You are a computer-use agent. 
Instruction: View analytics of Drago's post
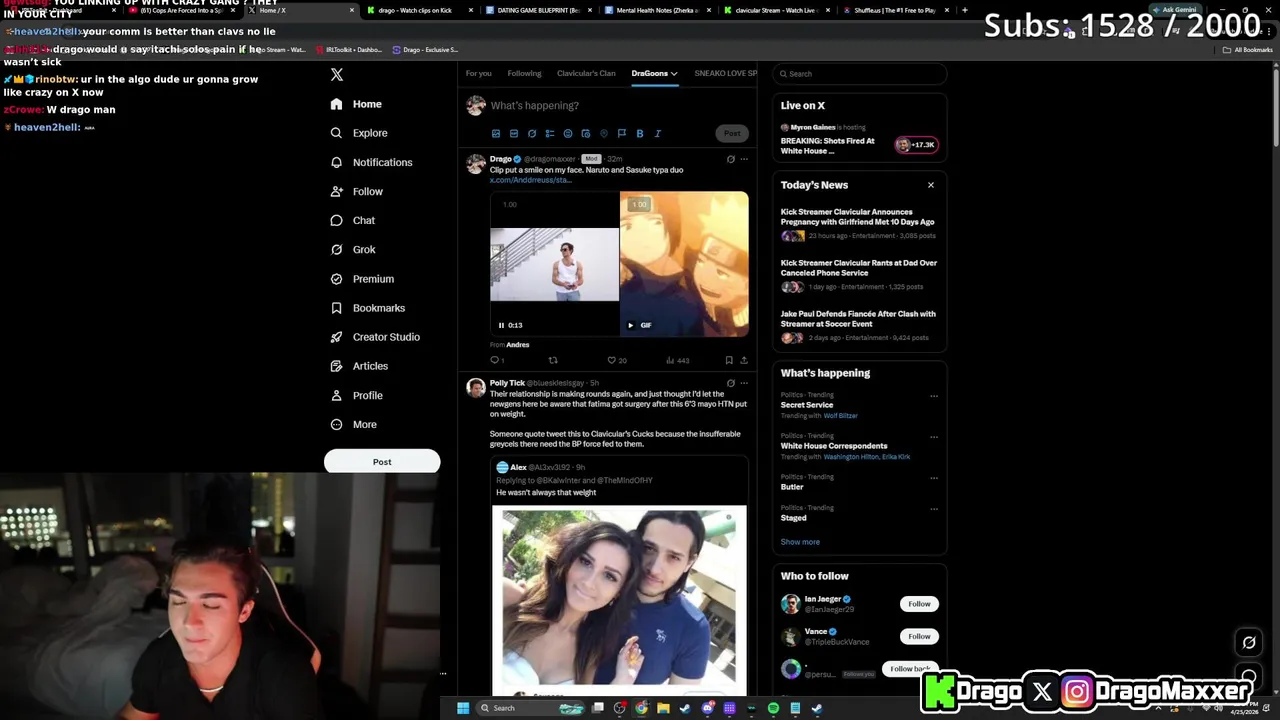pyautogui.click(x=677, y=360)
